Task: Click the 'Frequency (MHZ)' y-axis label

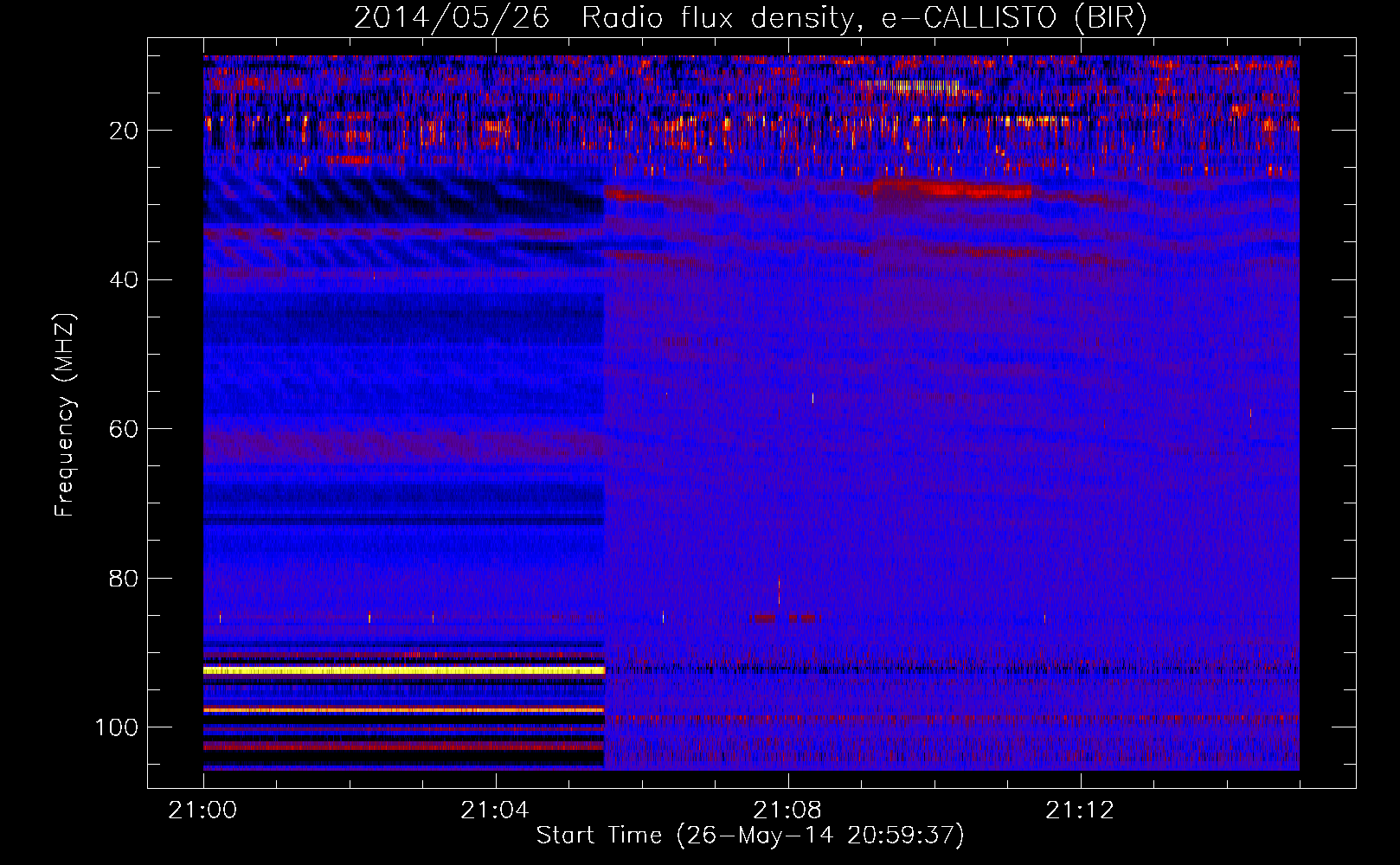Action: (x=65, y=415)
